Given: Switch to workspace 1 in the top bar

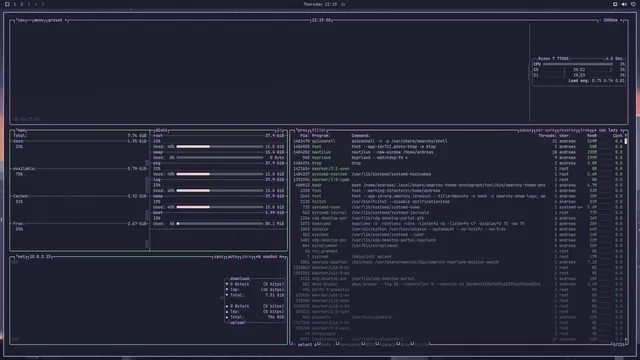Looking at the screenshot, I should (15, 4).
